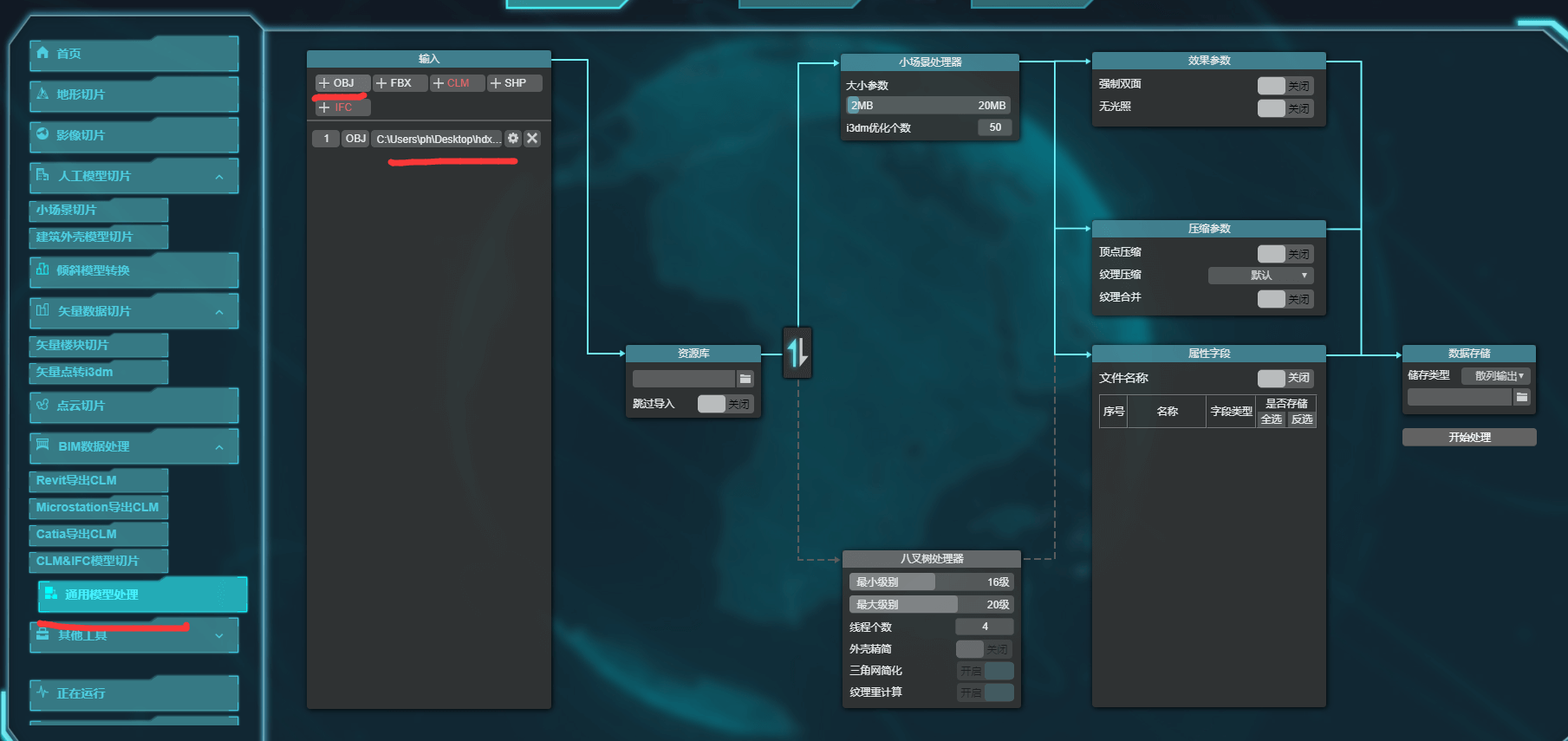Open the 储存类型 dropdown
Viewport: 1568px width, 741px height.
click(x=1497, y=376)
